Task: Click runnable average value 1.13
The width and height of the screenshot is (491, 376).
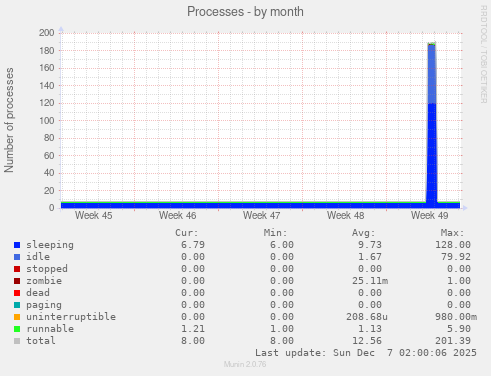Action: (370, 329)
